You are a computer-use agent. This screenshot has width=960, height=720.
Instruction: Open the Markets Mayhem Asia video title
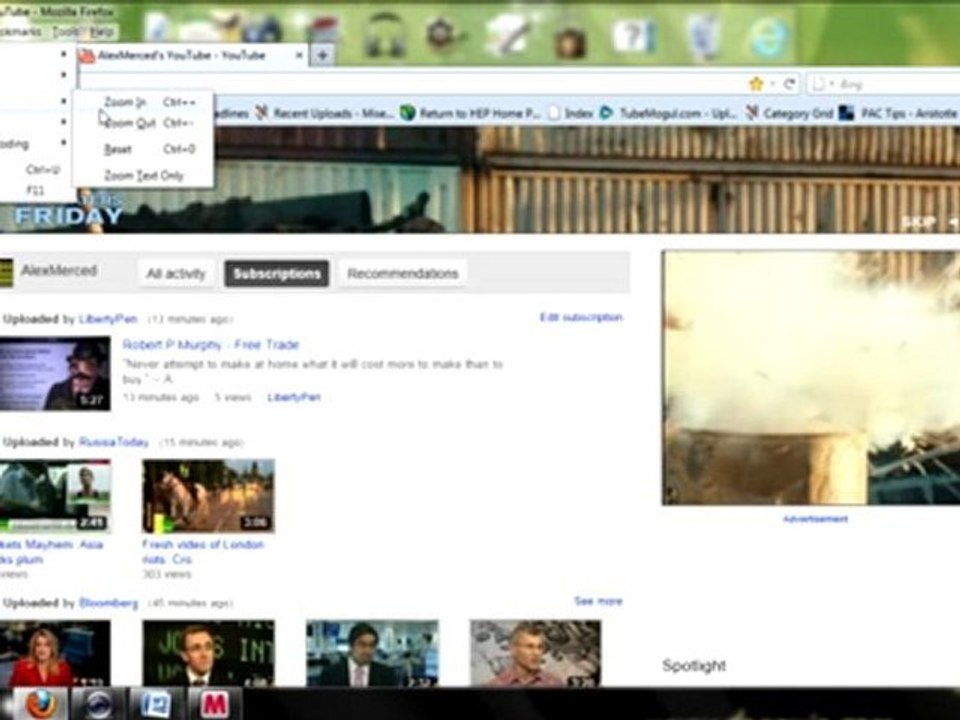[x=51, y=552]
